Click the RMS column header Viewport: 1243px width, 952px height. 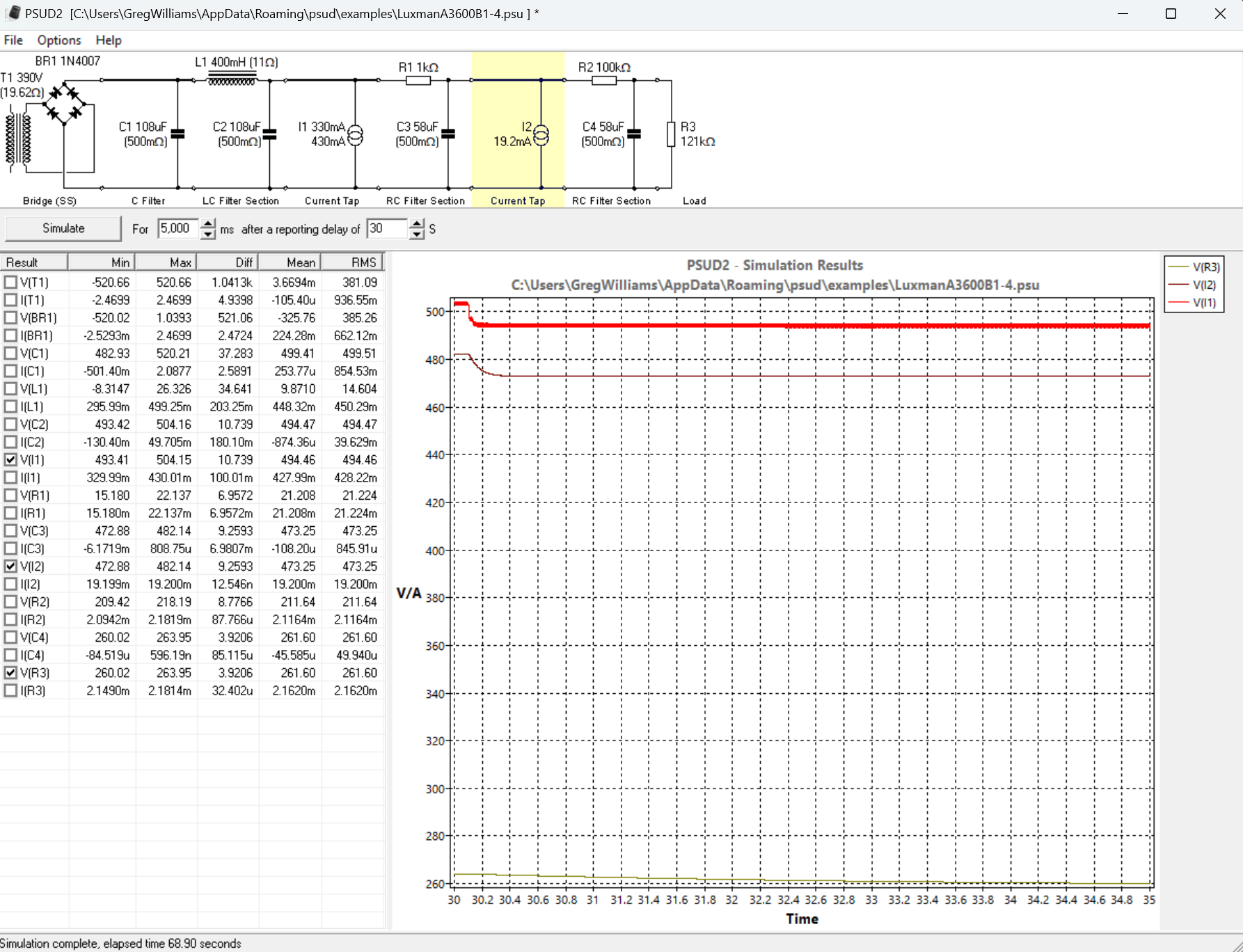tap(352, 262)
